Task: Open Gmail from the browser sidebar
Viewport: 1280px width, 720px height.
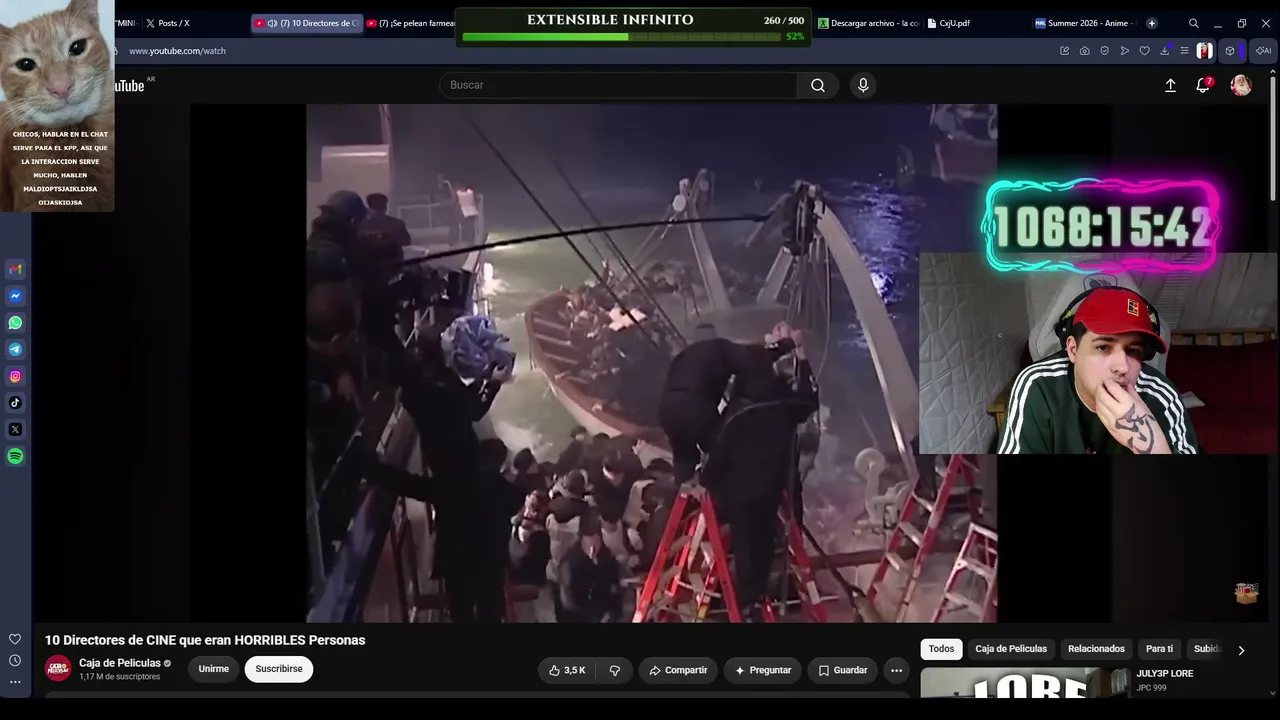Action: 15,269
